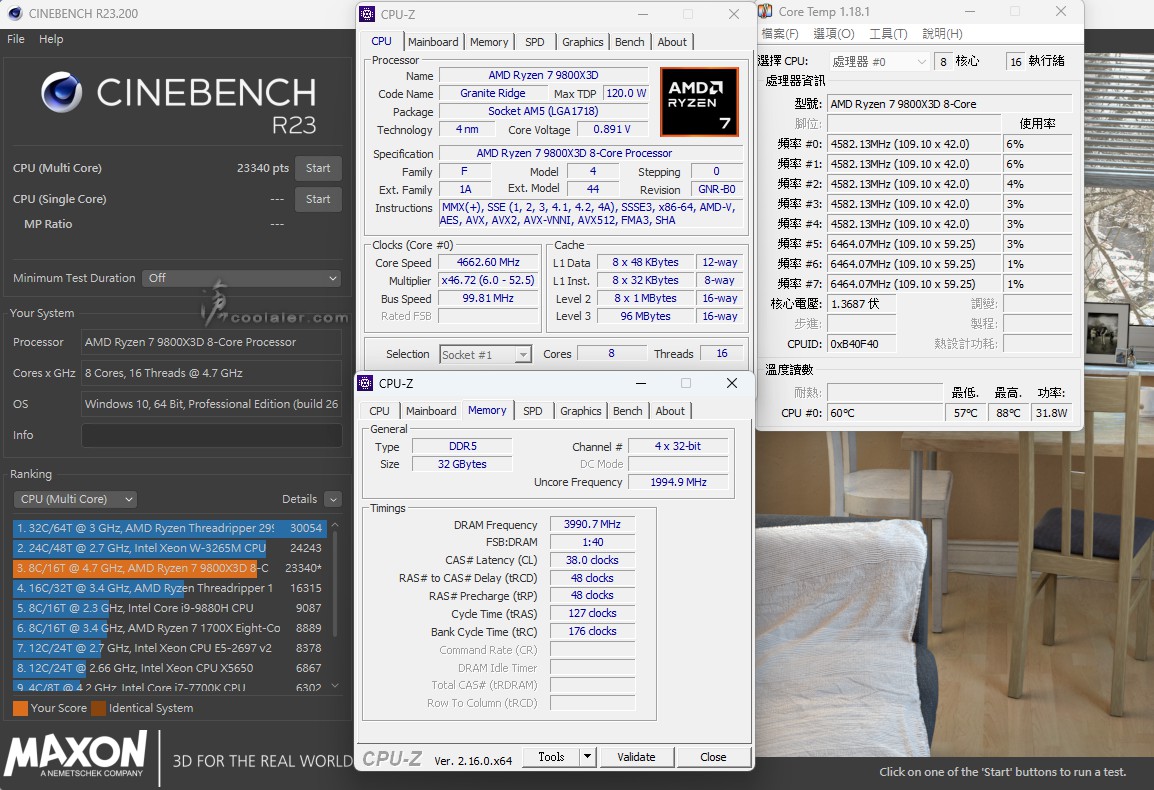
Task: Click the Cinebench R23 sphere logo
Action: click(62, 92)
